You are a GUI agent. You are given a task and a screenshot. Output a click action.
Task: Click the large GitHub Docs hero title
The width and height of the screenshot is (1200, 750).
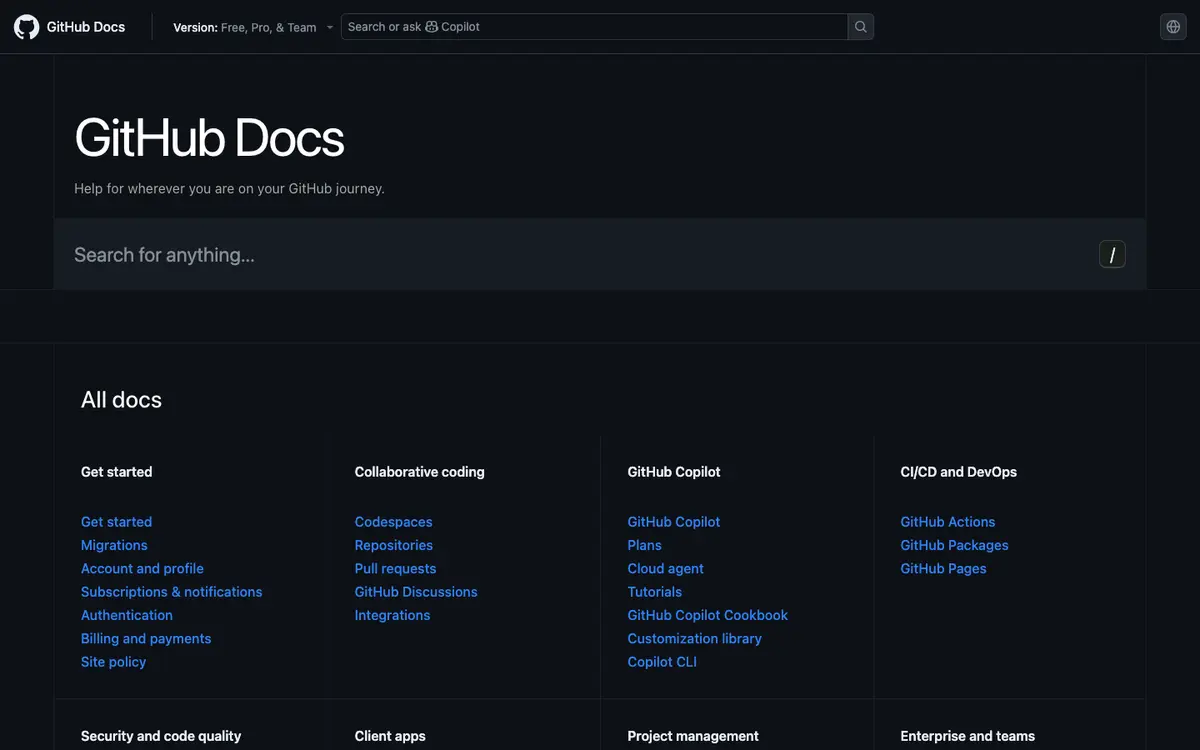[209, 138]
